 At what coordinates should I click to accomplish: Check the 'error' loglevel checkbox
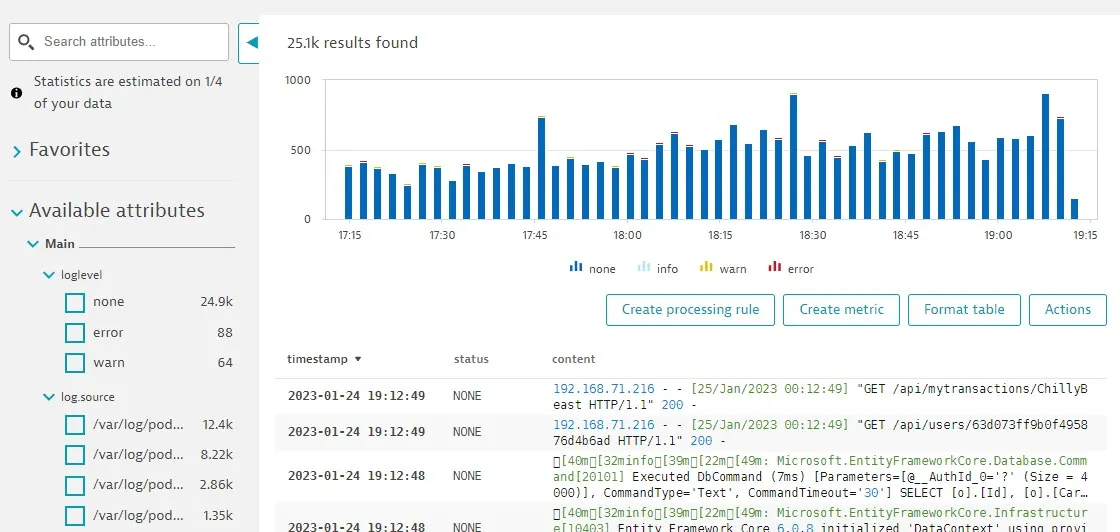(75, 333)
